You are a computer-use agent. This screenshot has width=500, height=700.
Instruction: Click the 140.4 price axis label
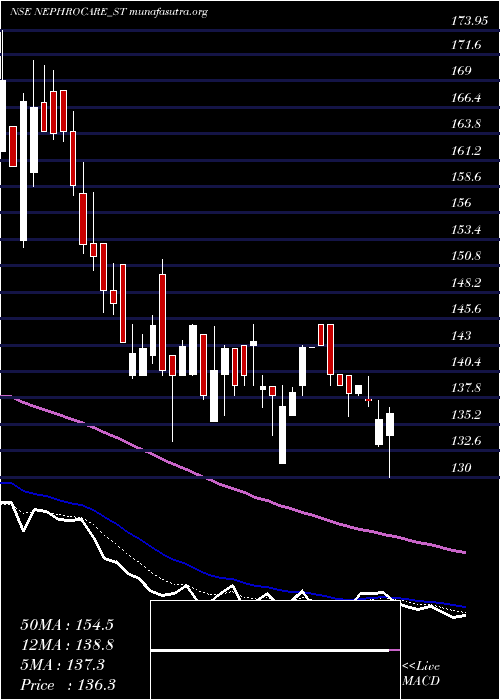click(467, 362)
